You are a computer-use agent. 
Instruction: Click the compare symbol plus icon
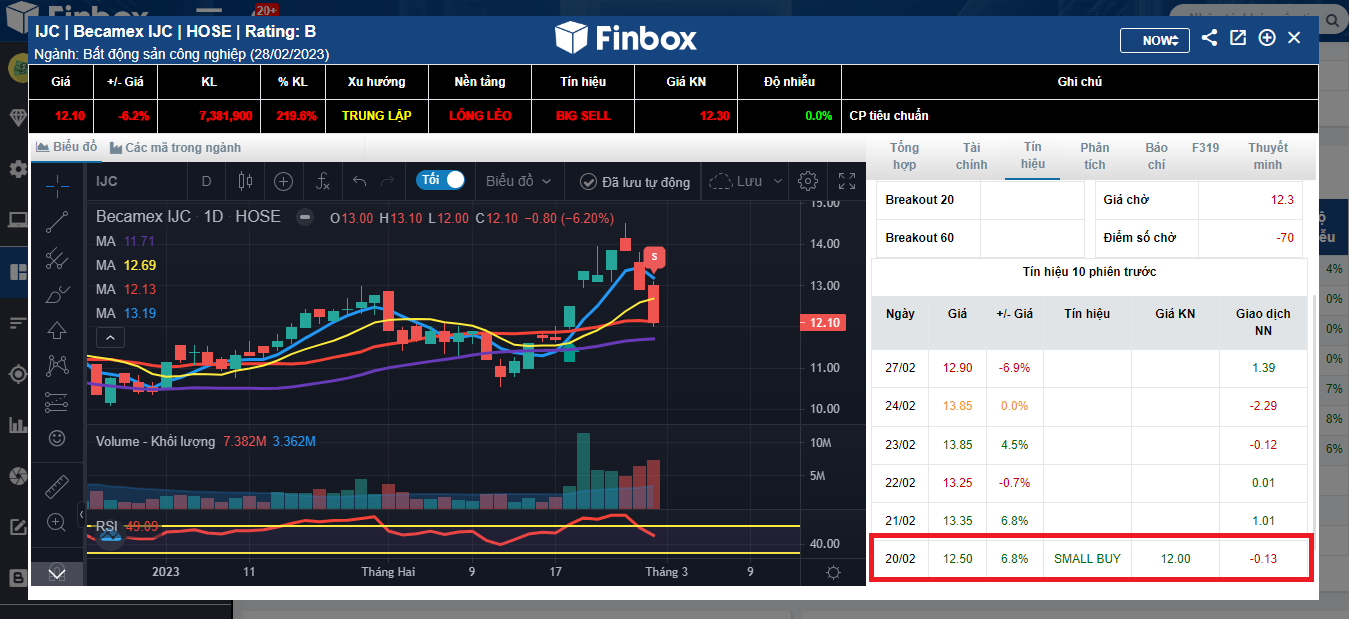(x=284, y=181)
